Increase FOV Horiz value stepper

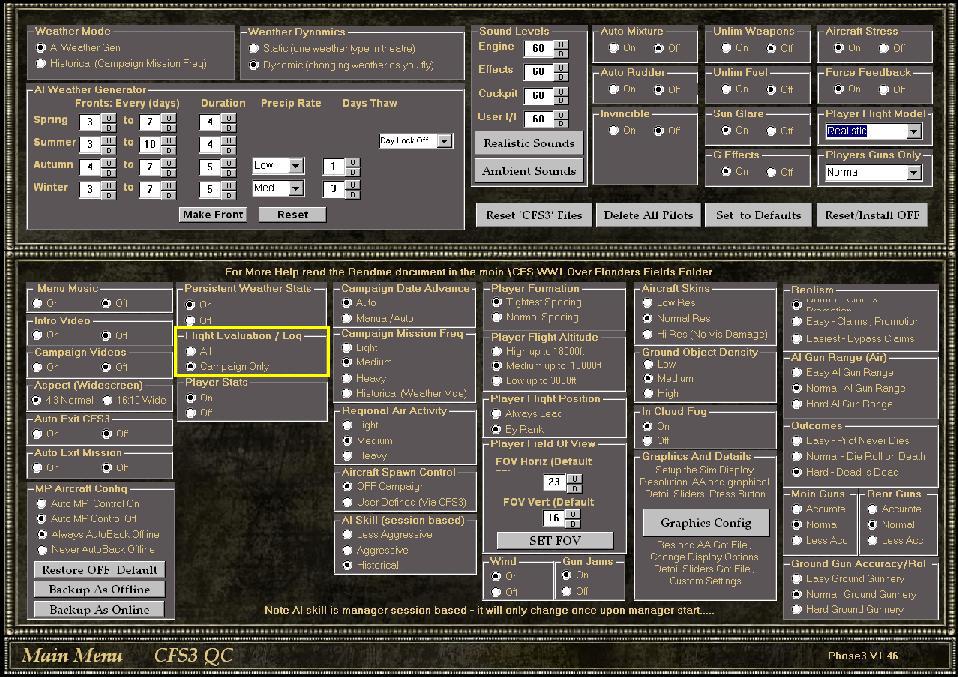point(574,478)
